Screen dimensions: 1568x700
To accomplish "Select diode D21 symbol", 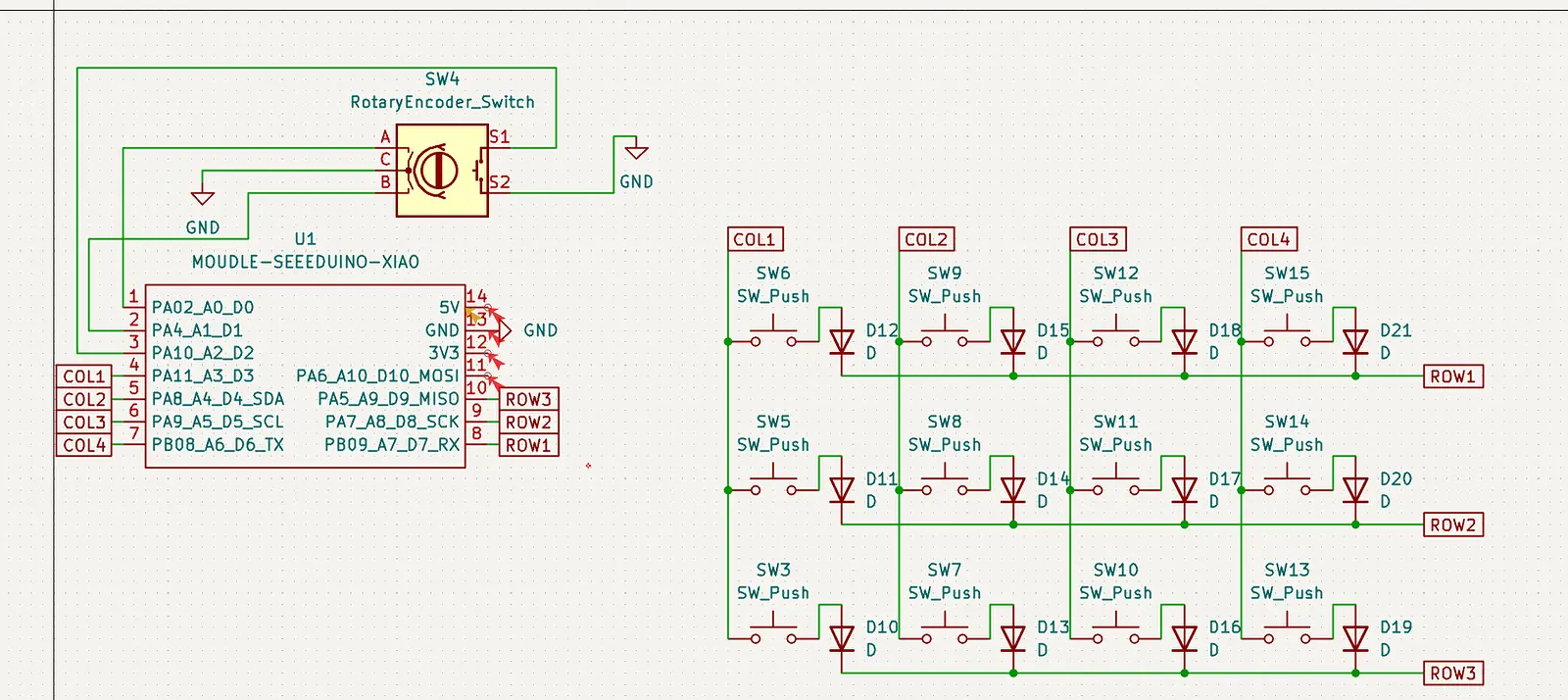I will (x=1355, y=341).
